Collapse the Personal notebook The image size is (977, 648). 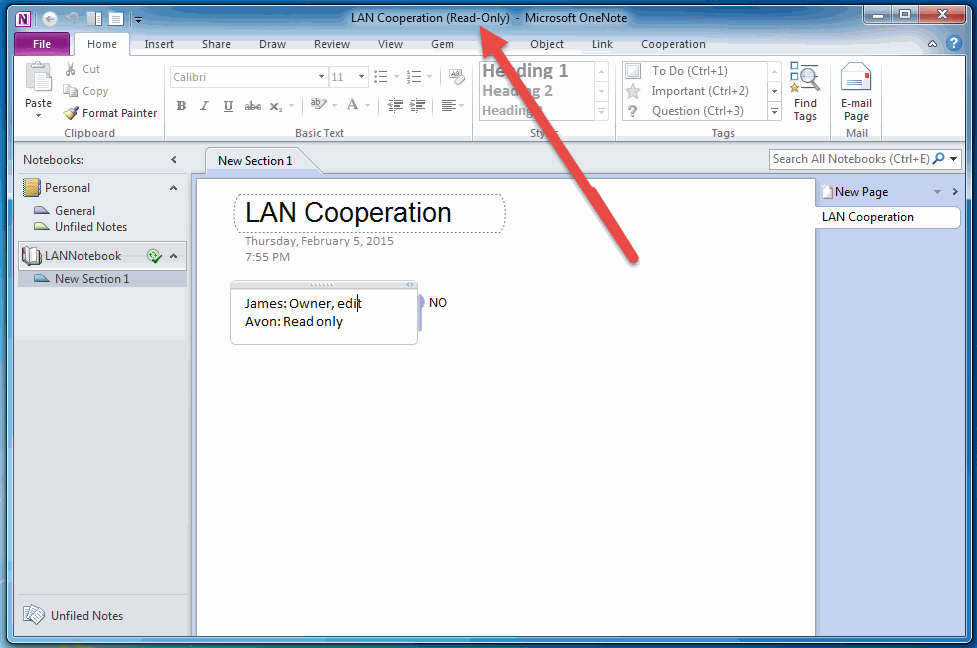coord(174,188)
